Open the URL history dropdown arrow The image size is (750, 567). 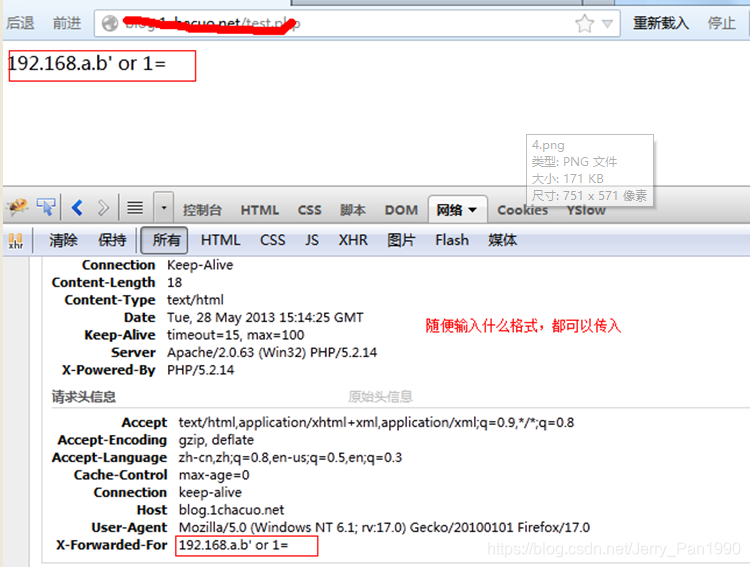607,23
